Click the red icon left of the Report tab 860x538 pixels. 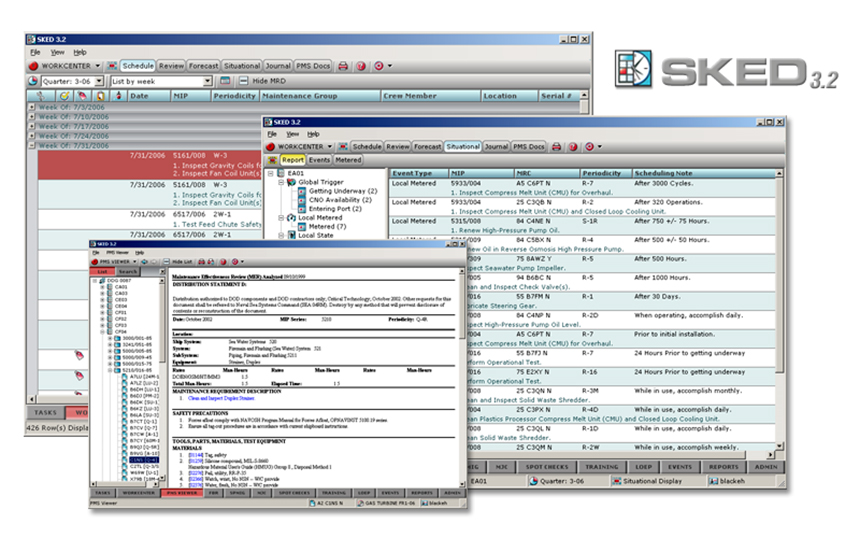click(x=273, y=159)
